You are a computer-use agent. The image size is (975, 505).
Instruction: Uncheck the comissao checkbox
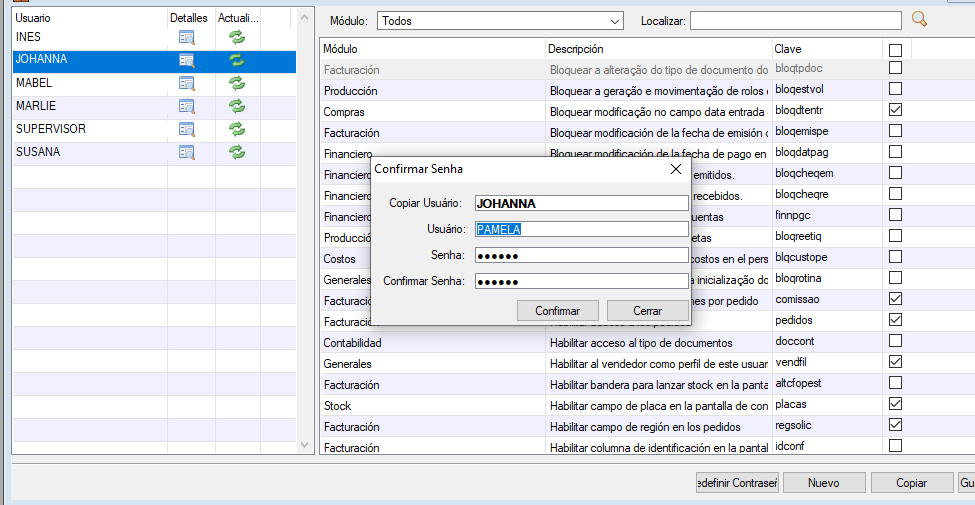point(895,299)
